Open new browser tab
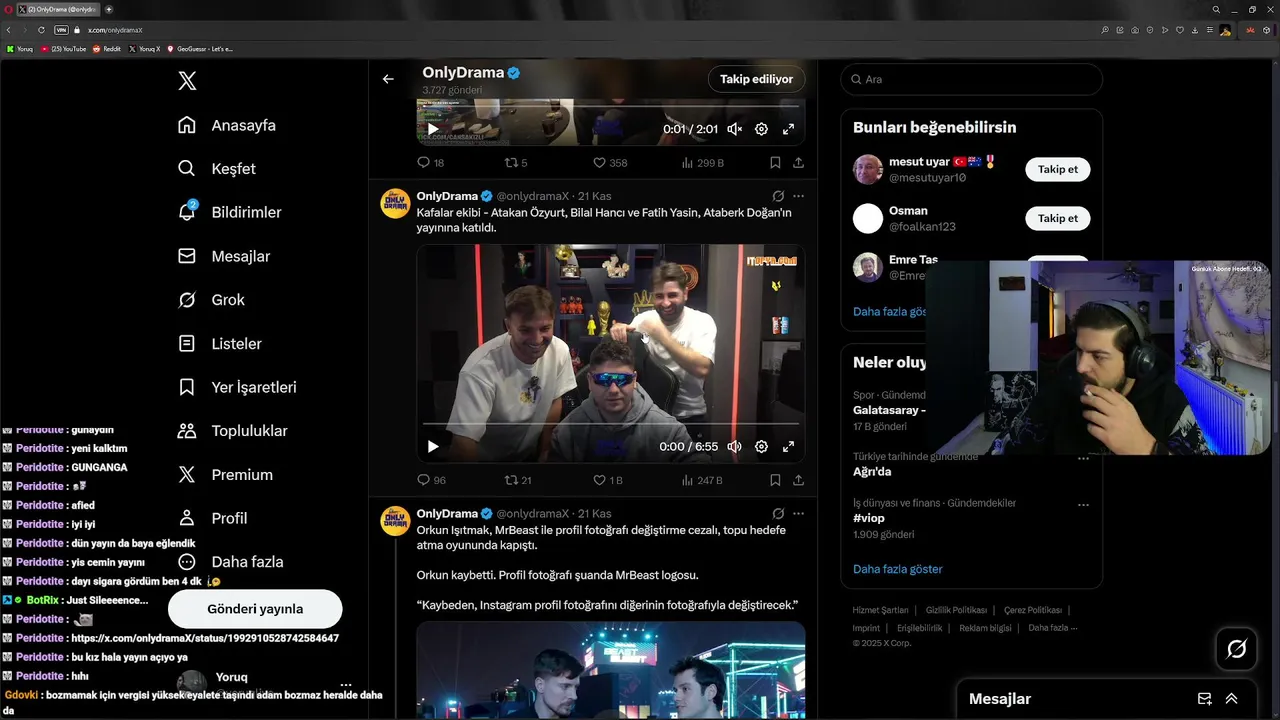Screen dimensions: 1280x720 point(109,9)
